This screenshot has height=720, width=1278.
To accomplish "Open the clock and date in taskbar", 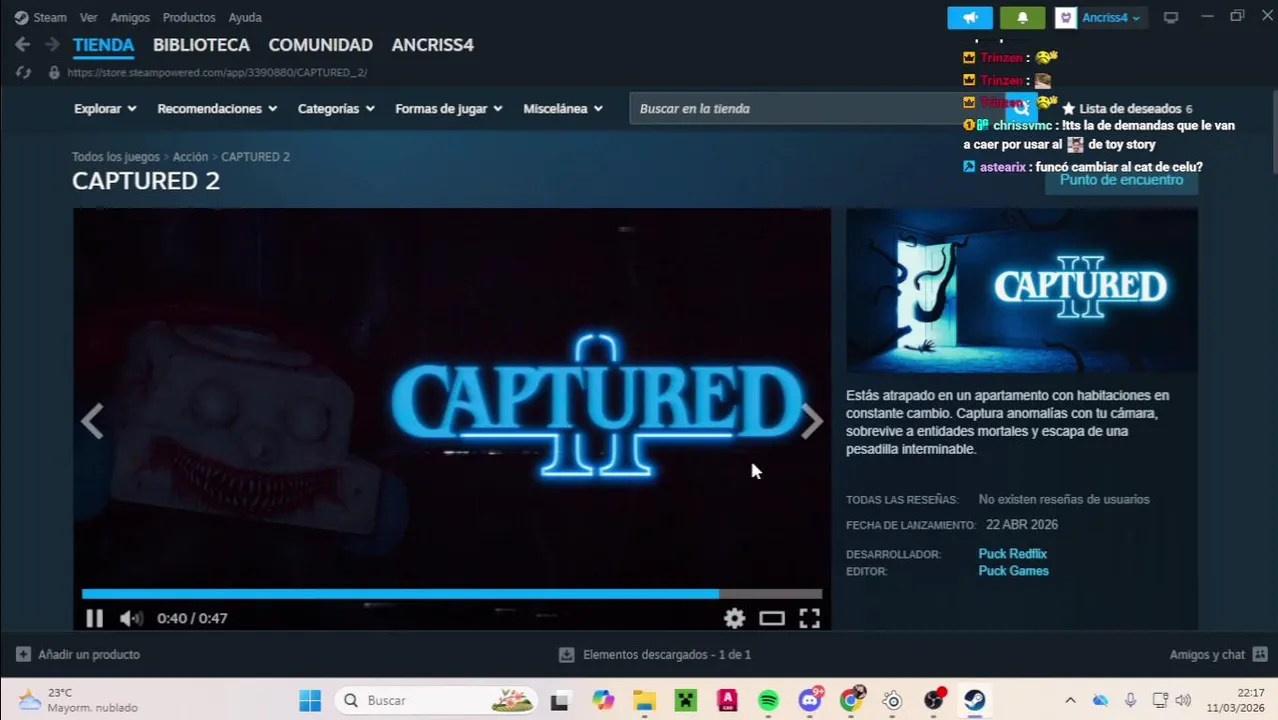I will point(1234,700).
